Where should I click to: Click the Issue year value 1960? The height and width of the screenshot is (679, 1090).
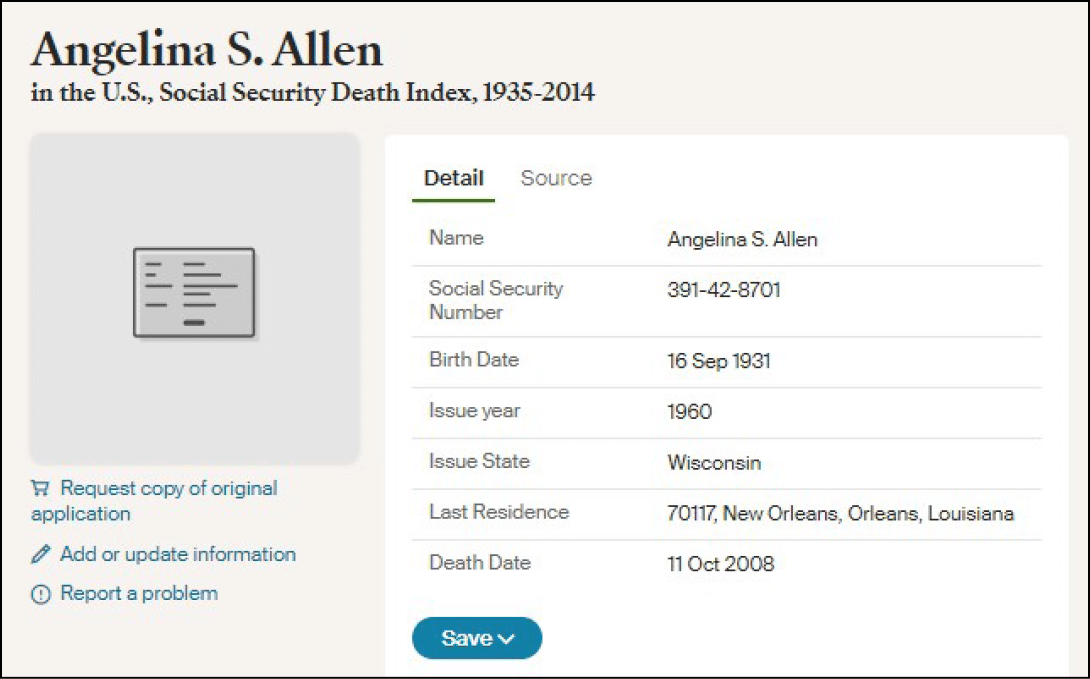coord(690,412)
